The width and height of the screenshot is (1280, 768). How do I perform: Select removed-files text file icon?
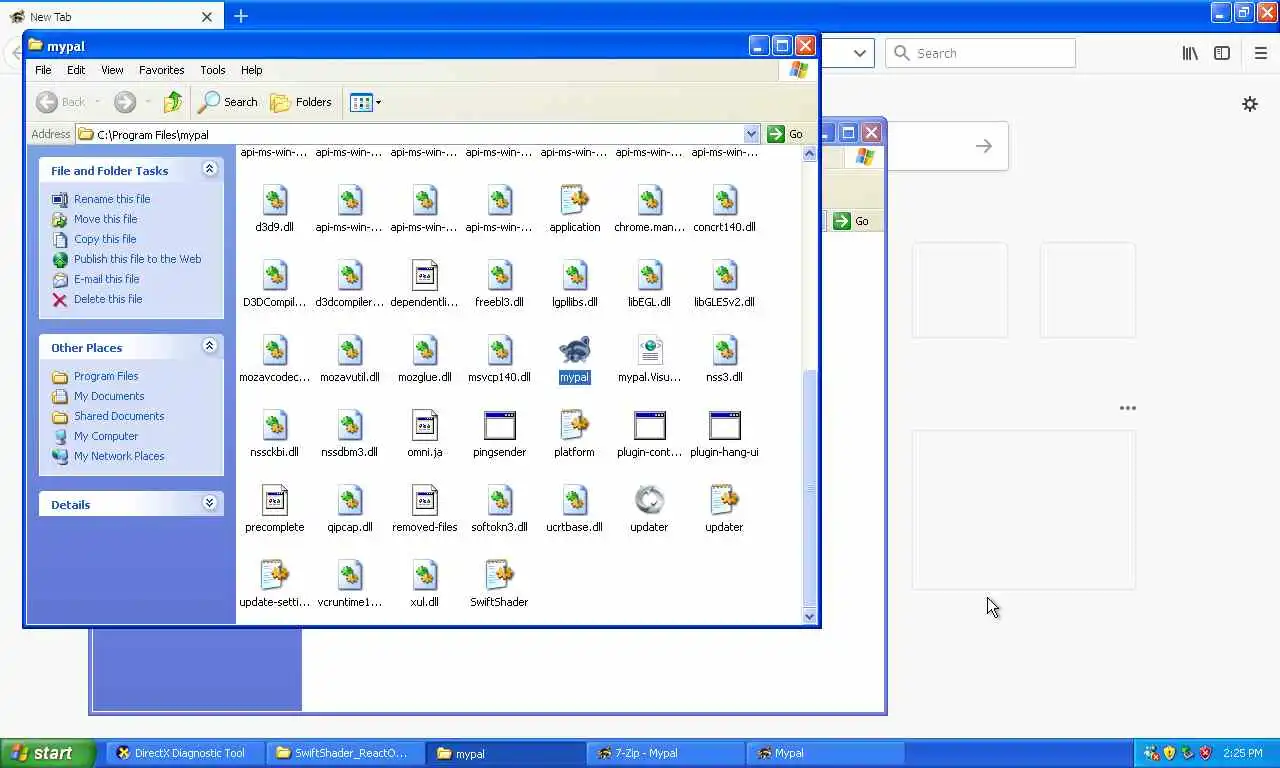coord(425,500)
